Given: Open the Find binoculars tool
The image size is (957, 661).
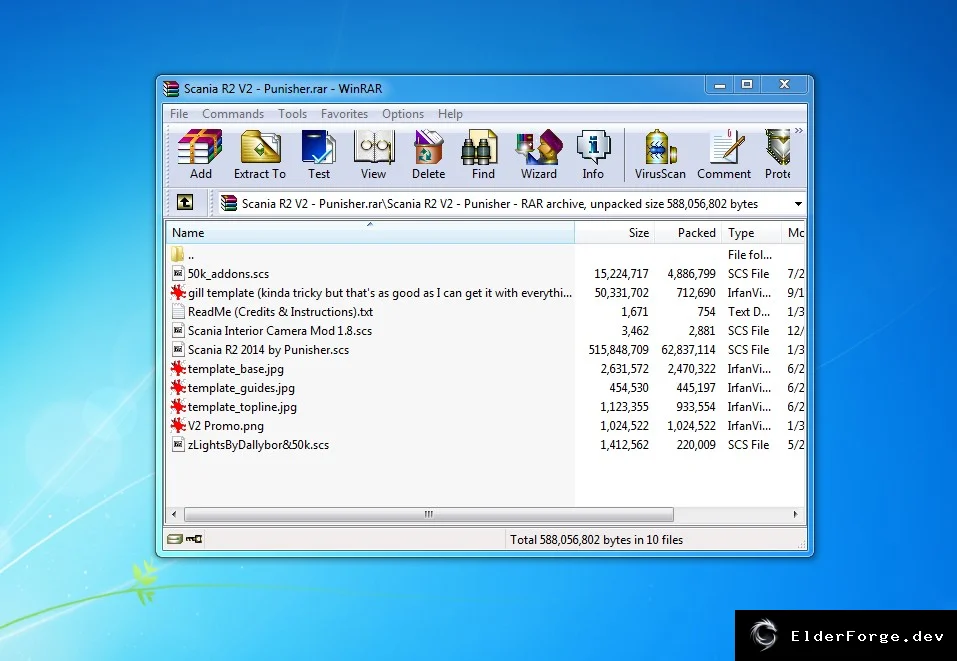Looking at the screenshot, I should 483,154.
